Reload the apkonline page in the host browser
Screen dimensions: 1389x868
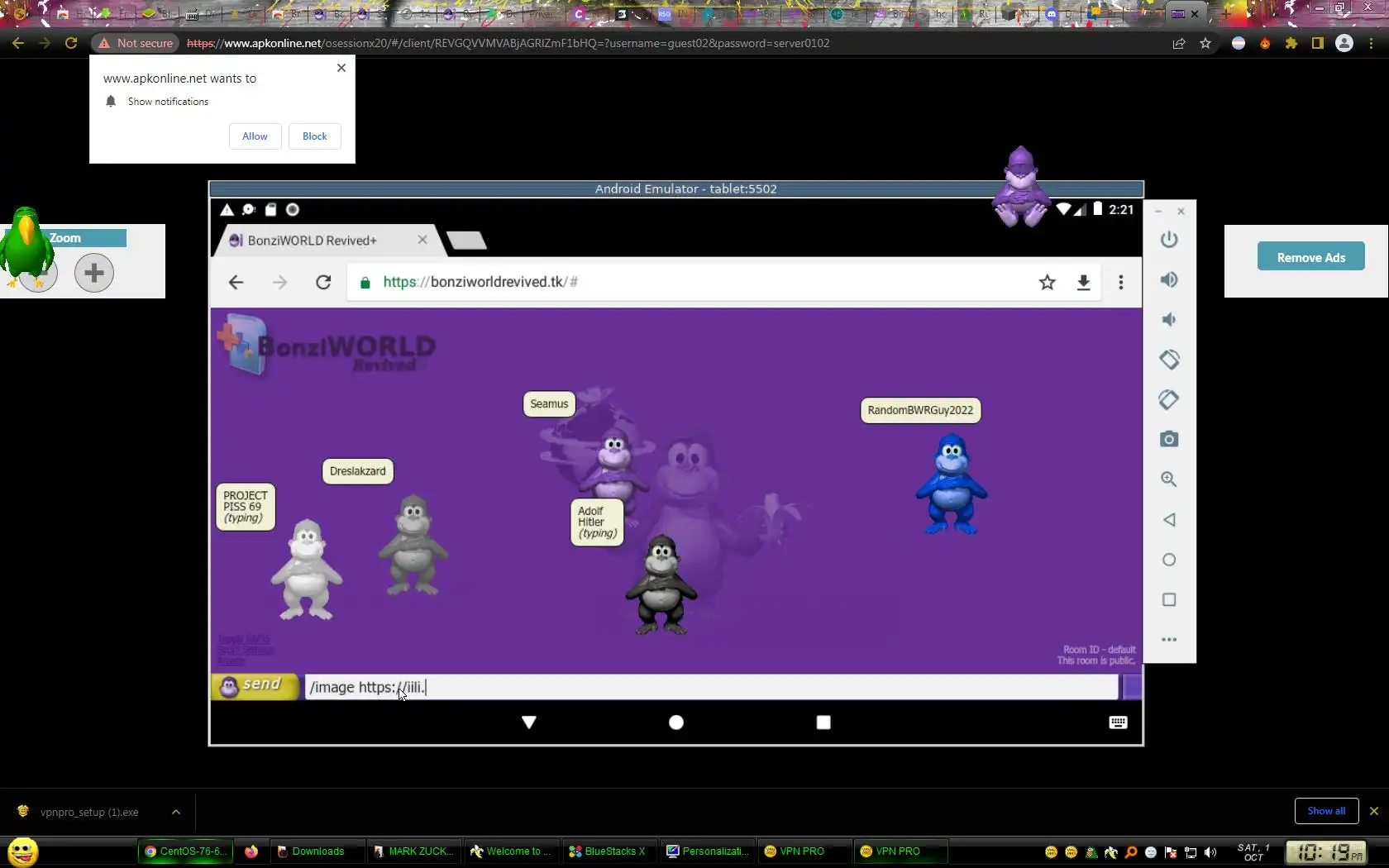click(71, 43)
